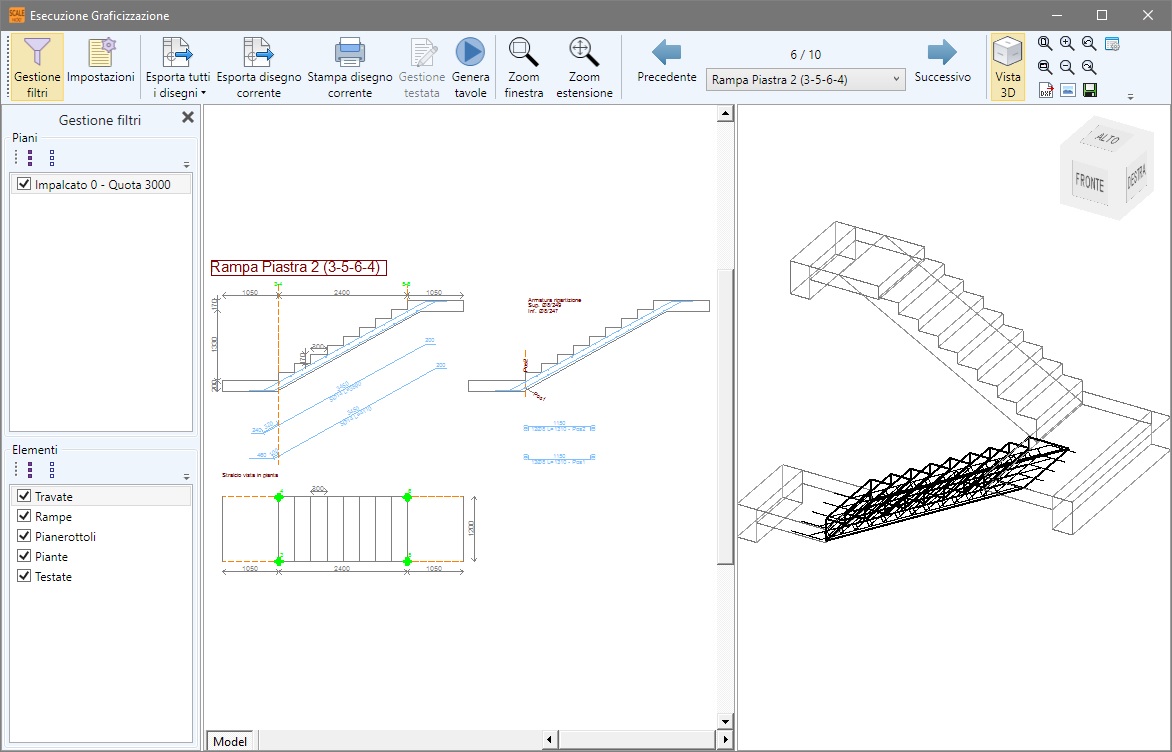
Task: Select the Travate label in Elementi
Action: [x=54, y=496]
